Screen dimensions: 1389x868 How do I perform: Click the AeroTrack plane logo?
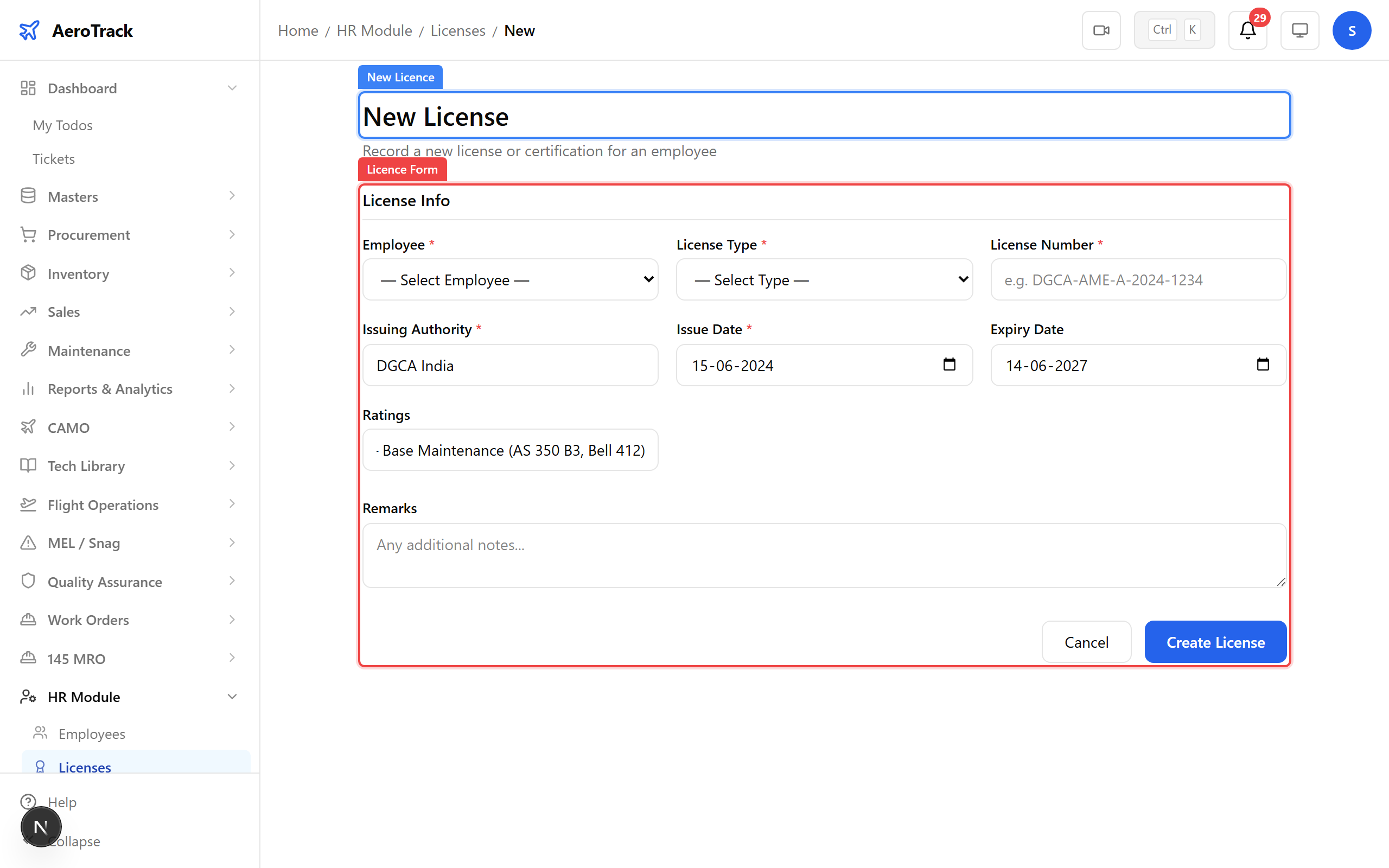pos(29,30)
